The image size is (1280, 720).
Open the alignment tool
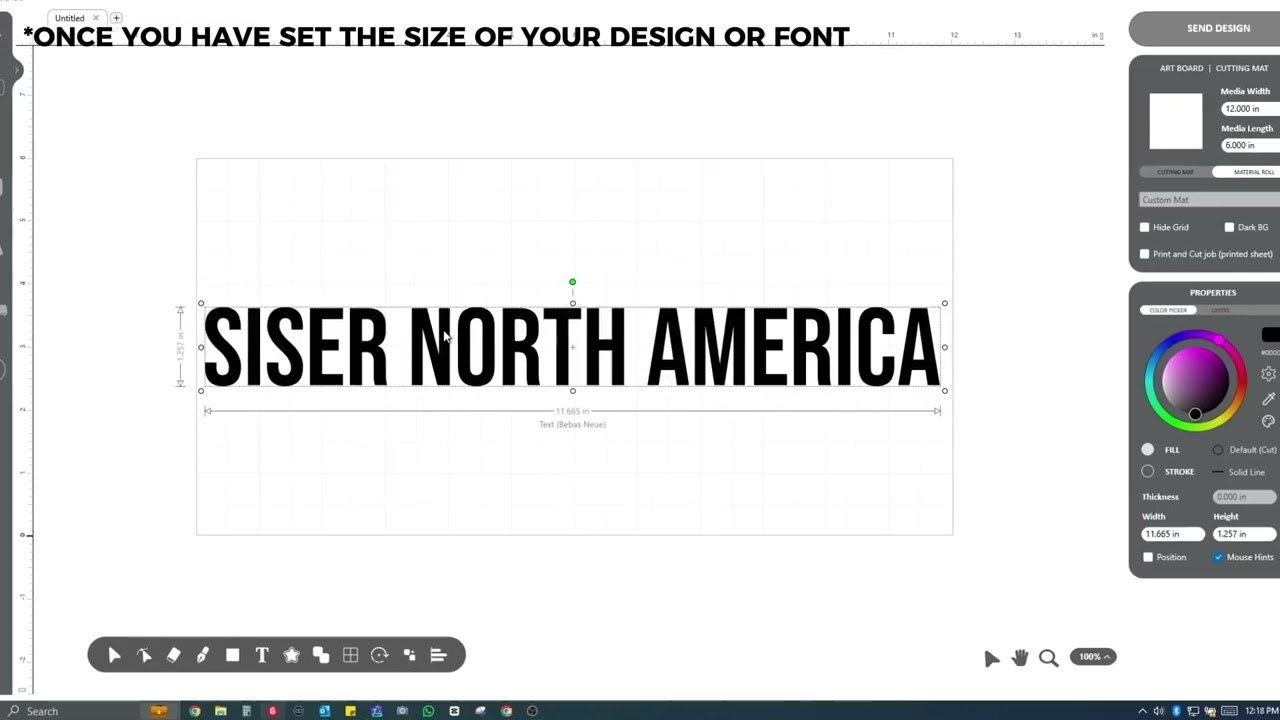pyautogui.click(x=438, y=655)
